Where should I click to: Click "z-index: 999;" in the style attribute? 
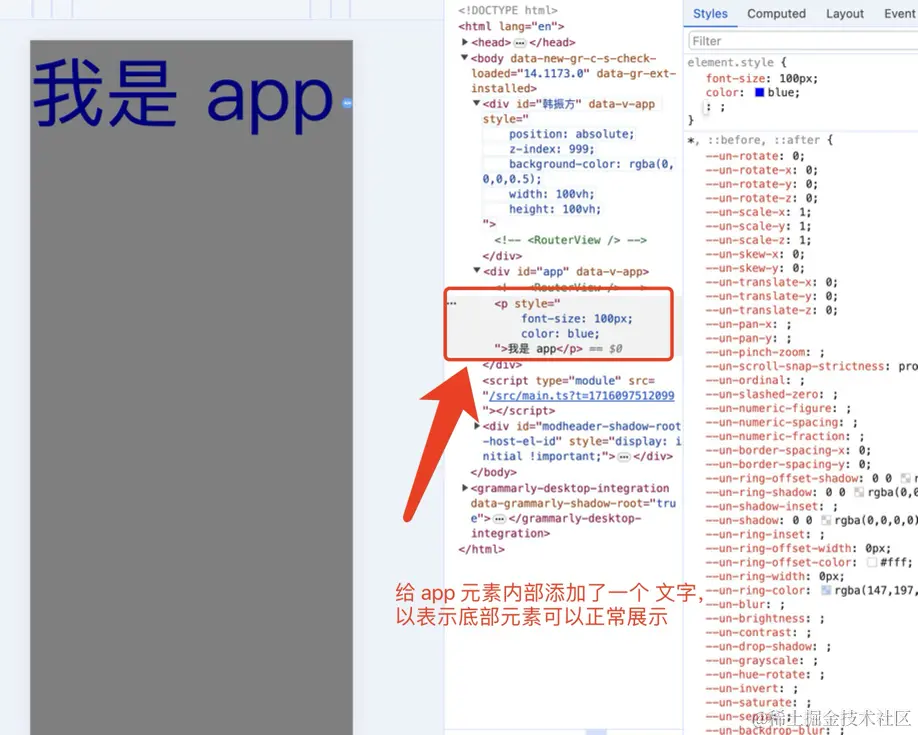tap(552, 149)
